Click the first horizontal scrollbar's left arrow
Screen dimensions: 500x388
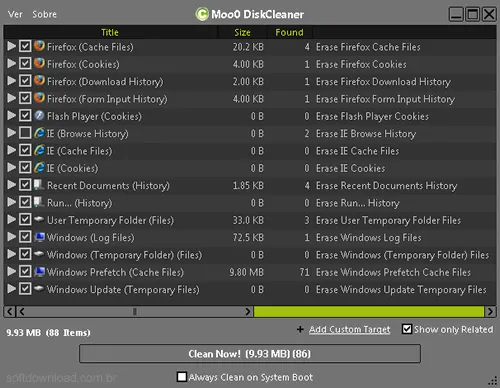pos(10,312)
